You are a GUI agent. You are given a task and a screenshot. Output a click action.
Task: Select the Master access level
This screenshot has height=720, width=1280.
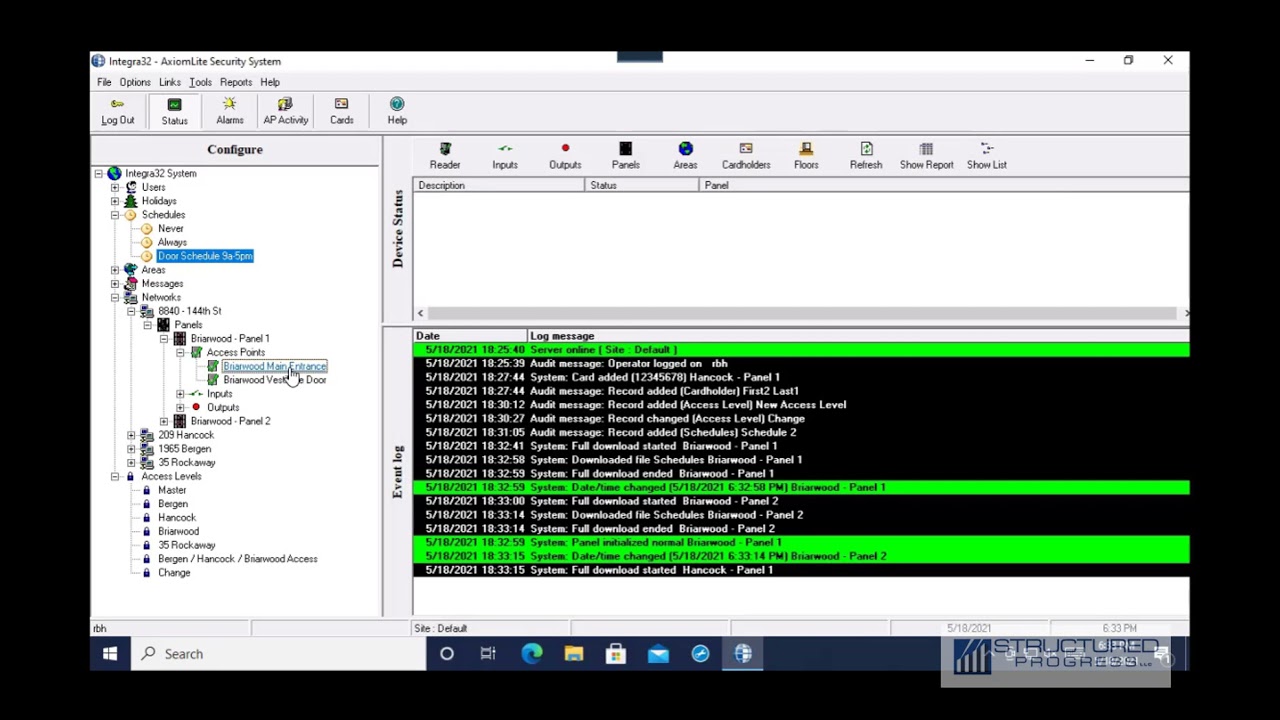172,491
